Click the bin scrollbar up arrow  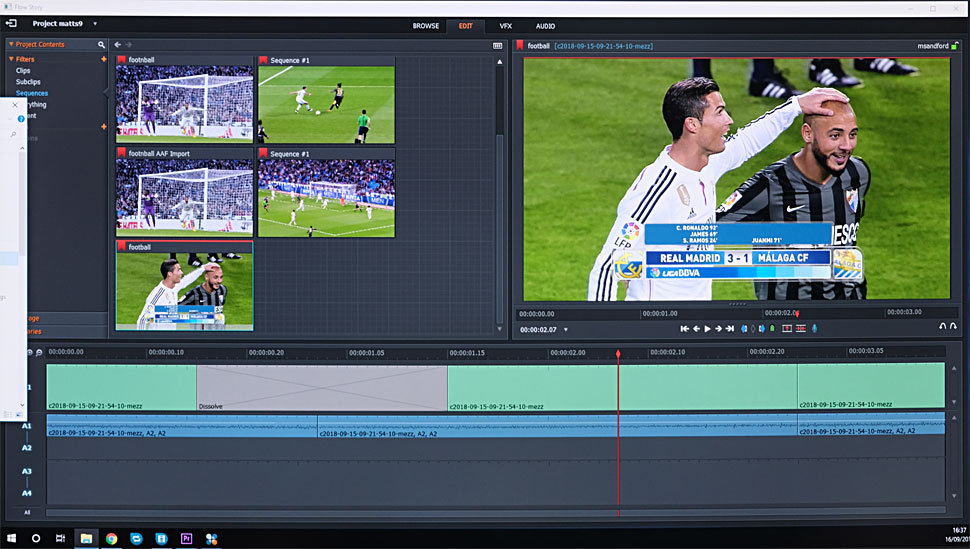(x=500, y=62)
